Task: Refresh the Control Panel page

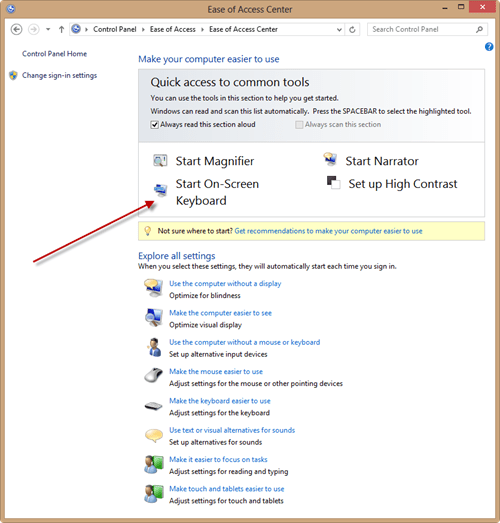Action: pos(352,30)
